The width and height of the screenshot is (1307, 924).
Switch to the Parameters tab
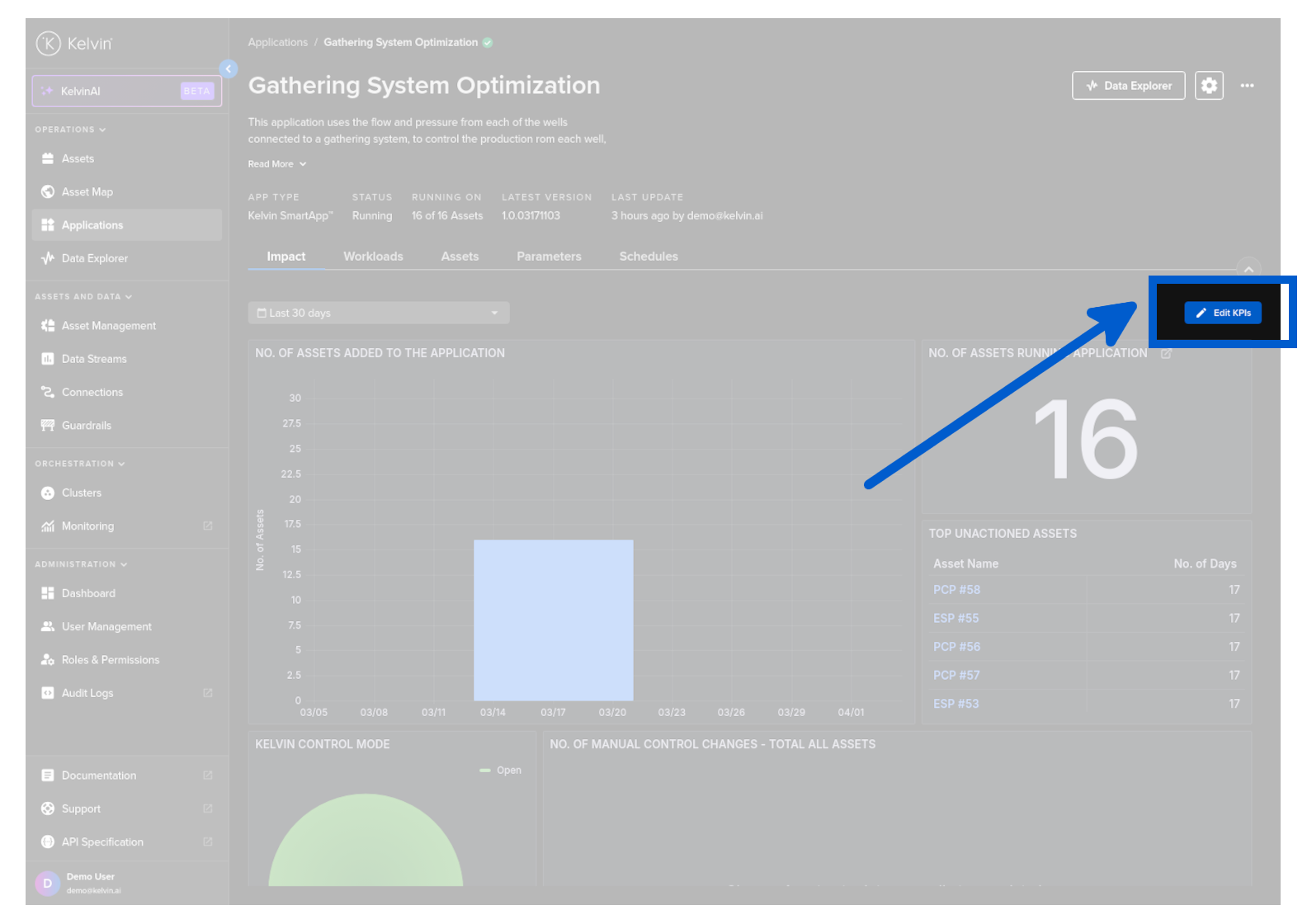point(549,257)
